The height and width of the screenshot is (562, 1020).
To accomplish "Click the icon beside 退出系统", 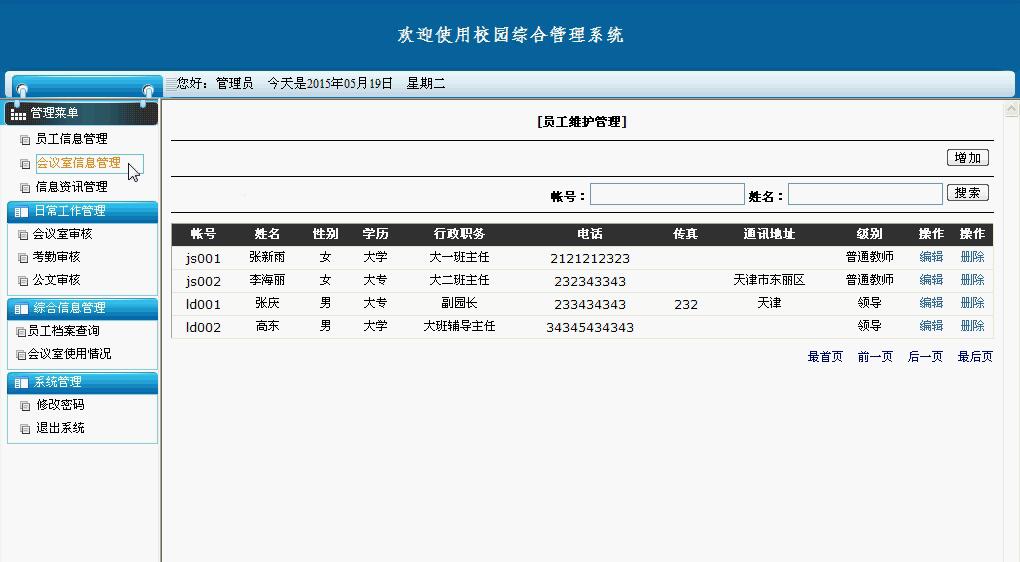I will click(25, 429).
